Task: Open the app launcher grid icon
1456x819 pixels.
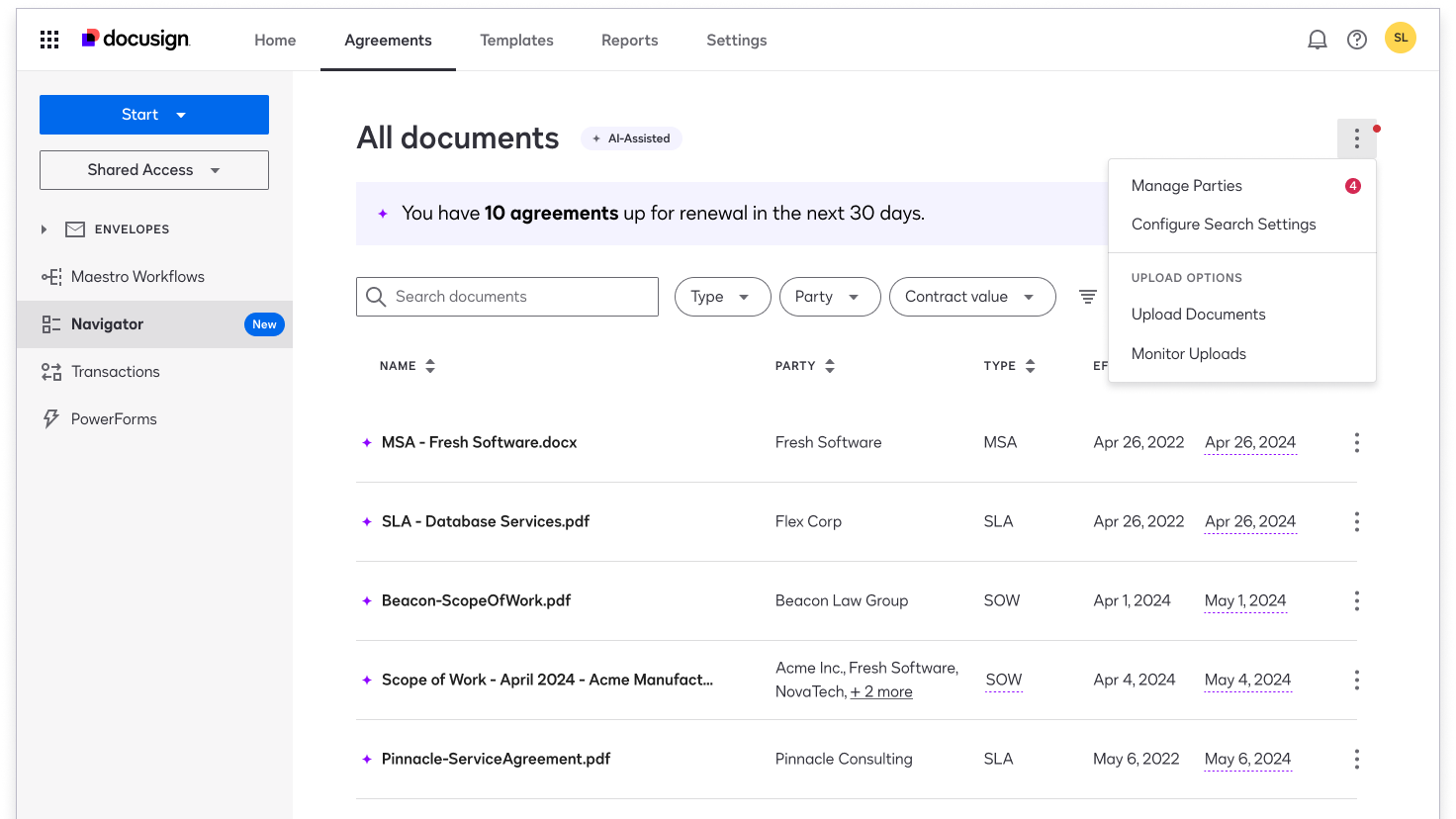Action: [x=49, y=40]
